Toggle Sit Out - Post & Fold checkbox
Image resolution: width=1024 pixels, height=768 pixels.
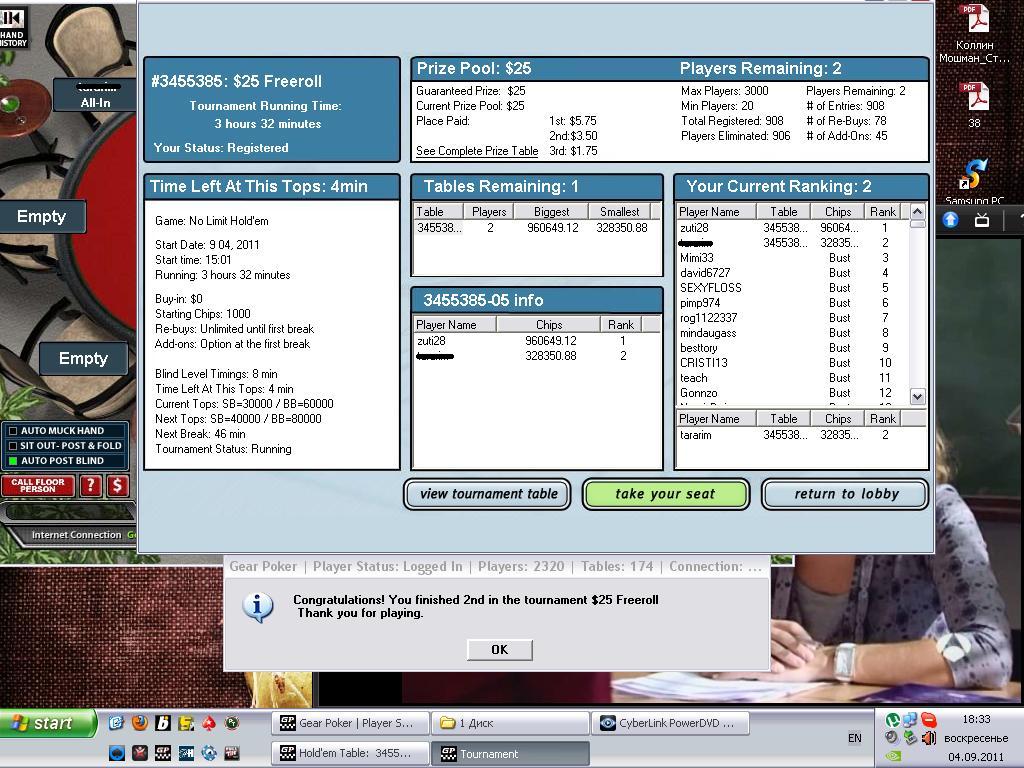(x=12, y=445)
